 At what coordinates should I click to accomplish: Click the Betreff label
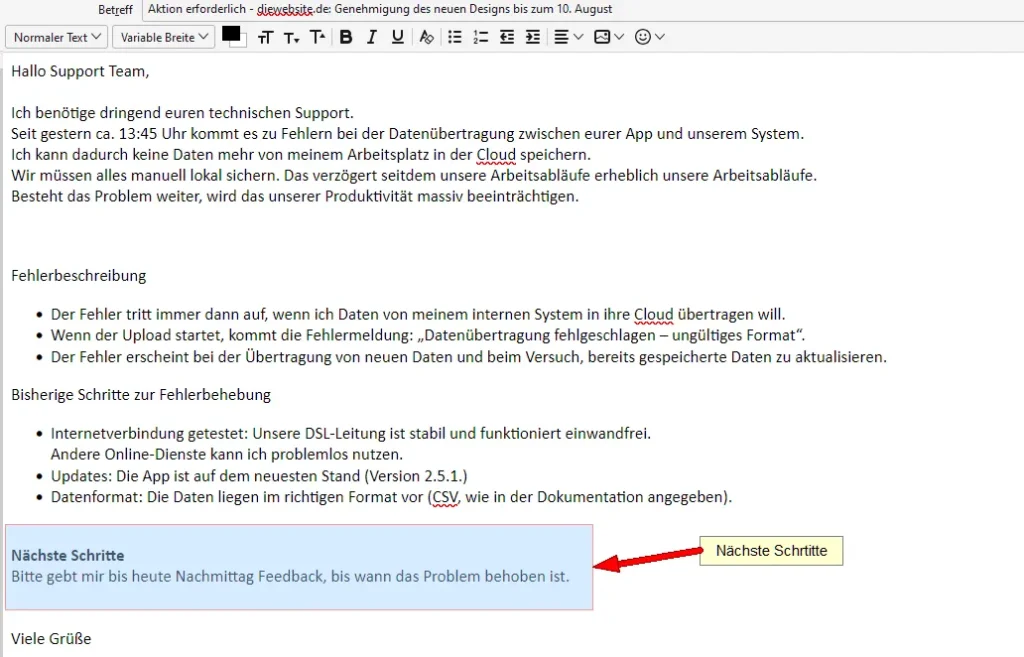point(115,9)
